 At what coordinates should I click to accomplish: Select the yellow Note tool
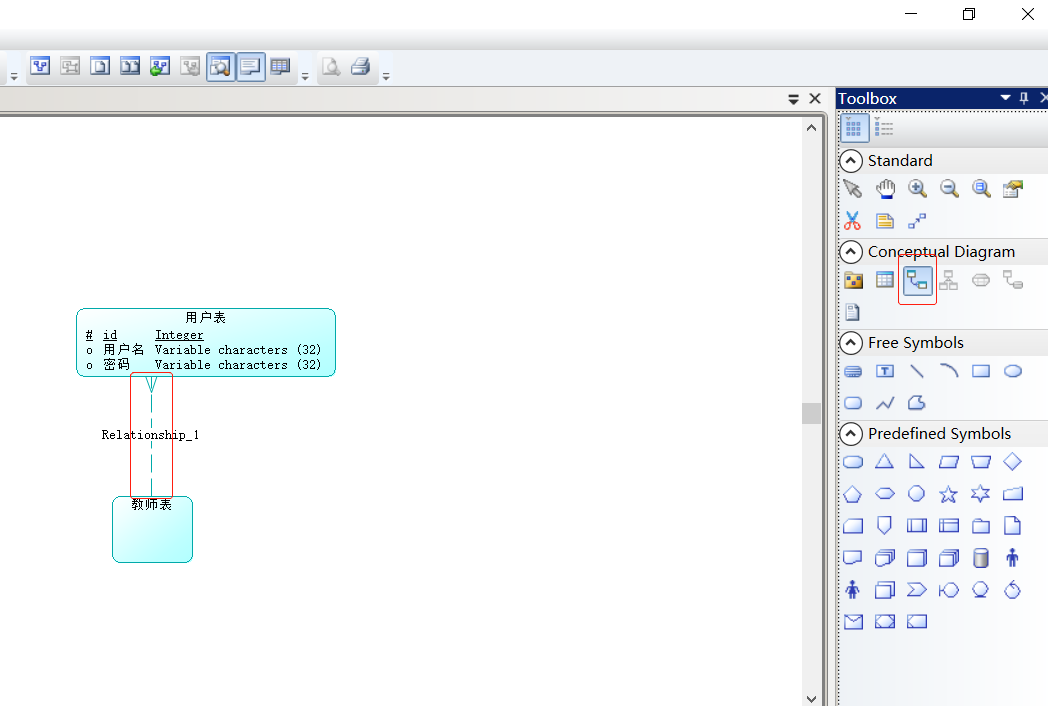(885, 221)
